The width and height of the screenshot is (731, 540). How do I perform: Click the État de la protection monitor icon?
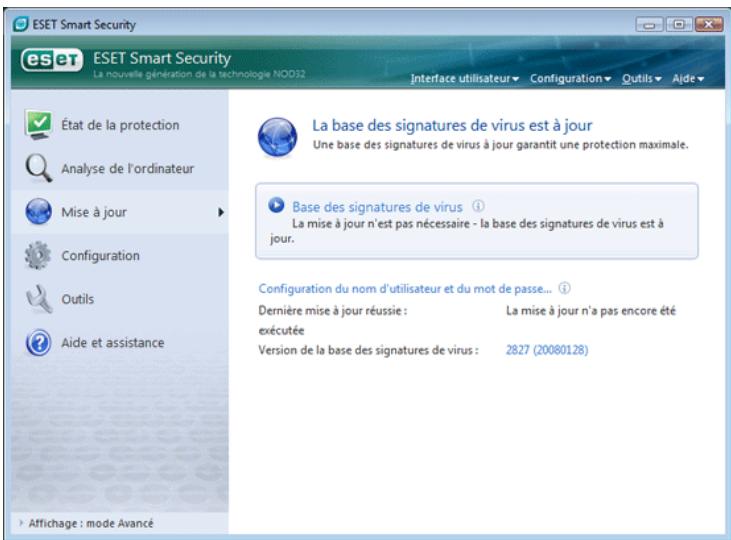(38, 125)
